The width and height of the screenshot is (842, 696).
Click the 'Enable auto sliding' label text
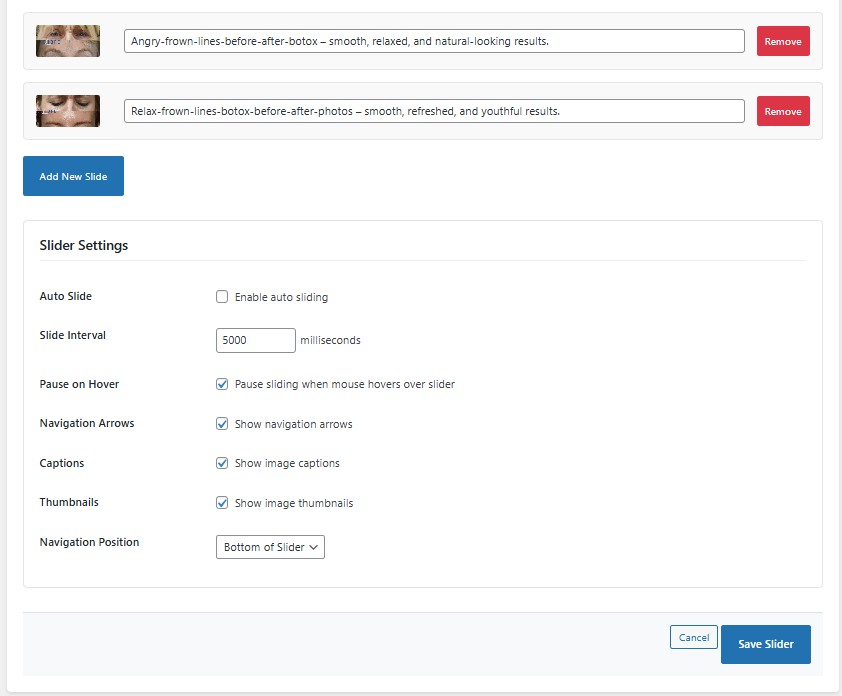281,297
